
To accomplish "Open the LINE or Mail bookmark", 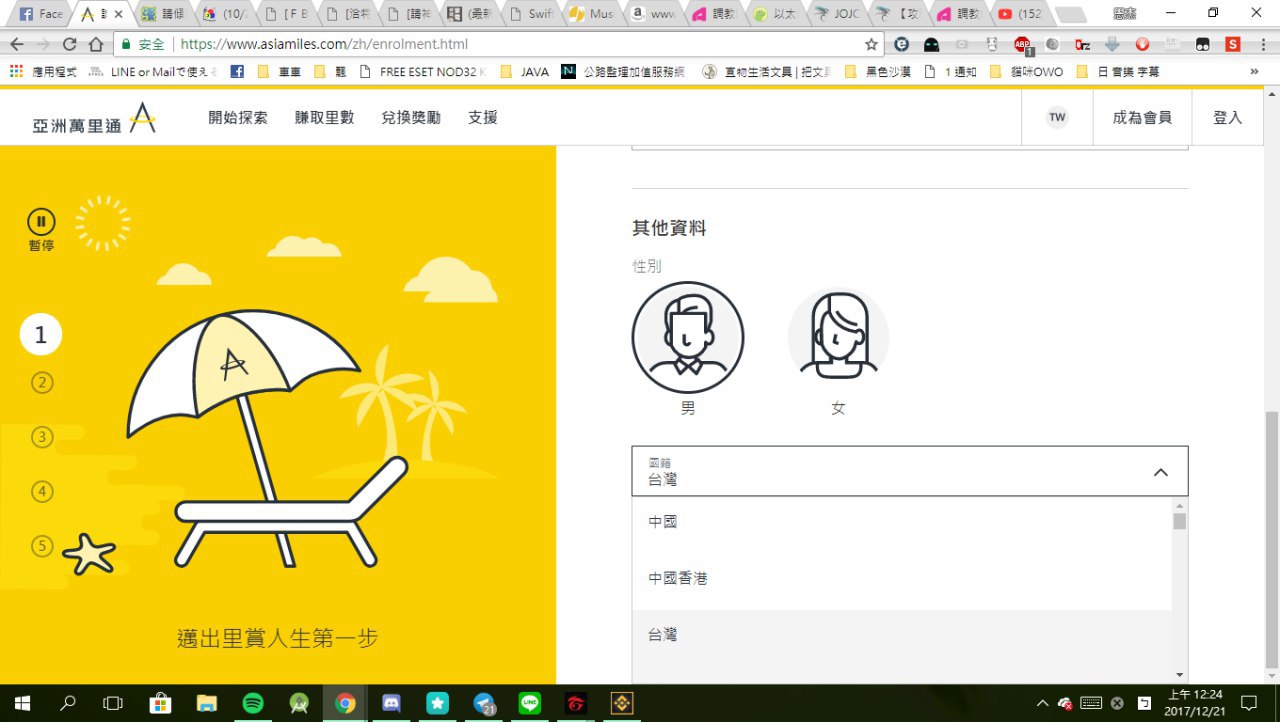I will click(153, 72).
